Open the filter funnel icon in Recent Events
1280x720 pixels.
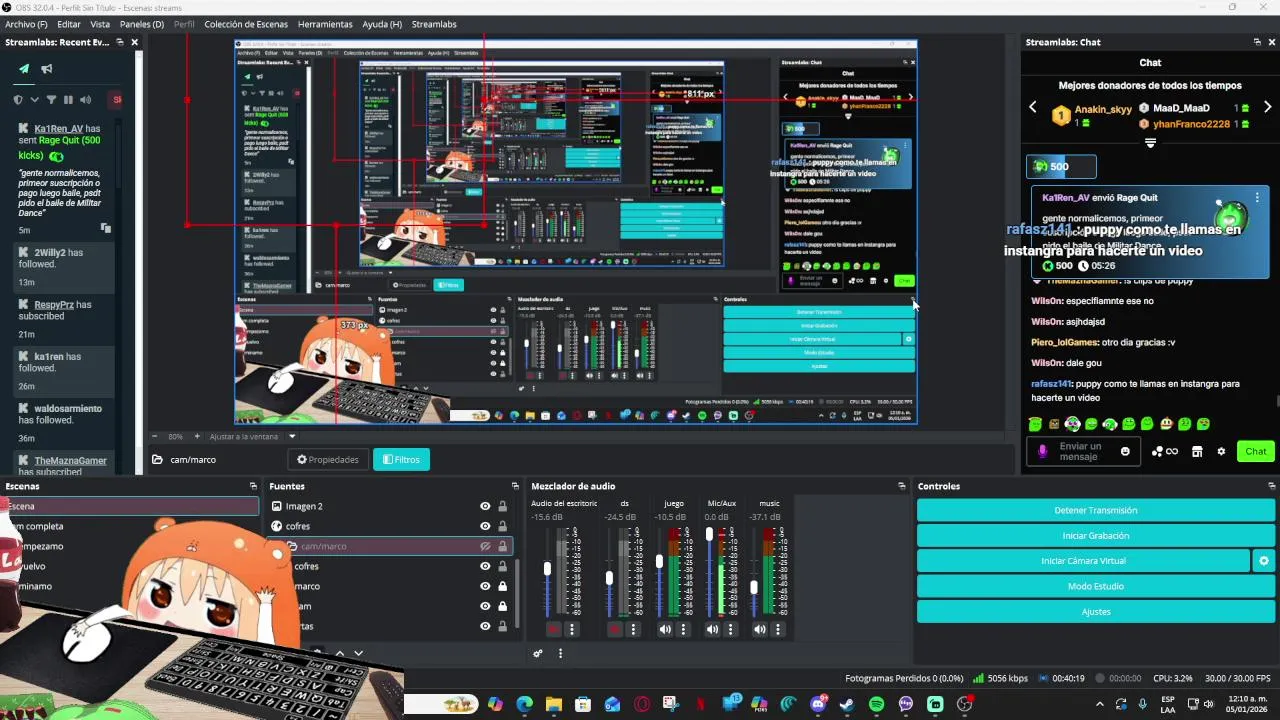51,100
